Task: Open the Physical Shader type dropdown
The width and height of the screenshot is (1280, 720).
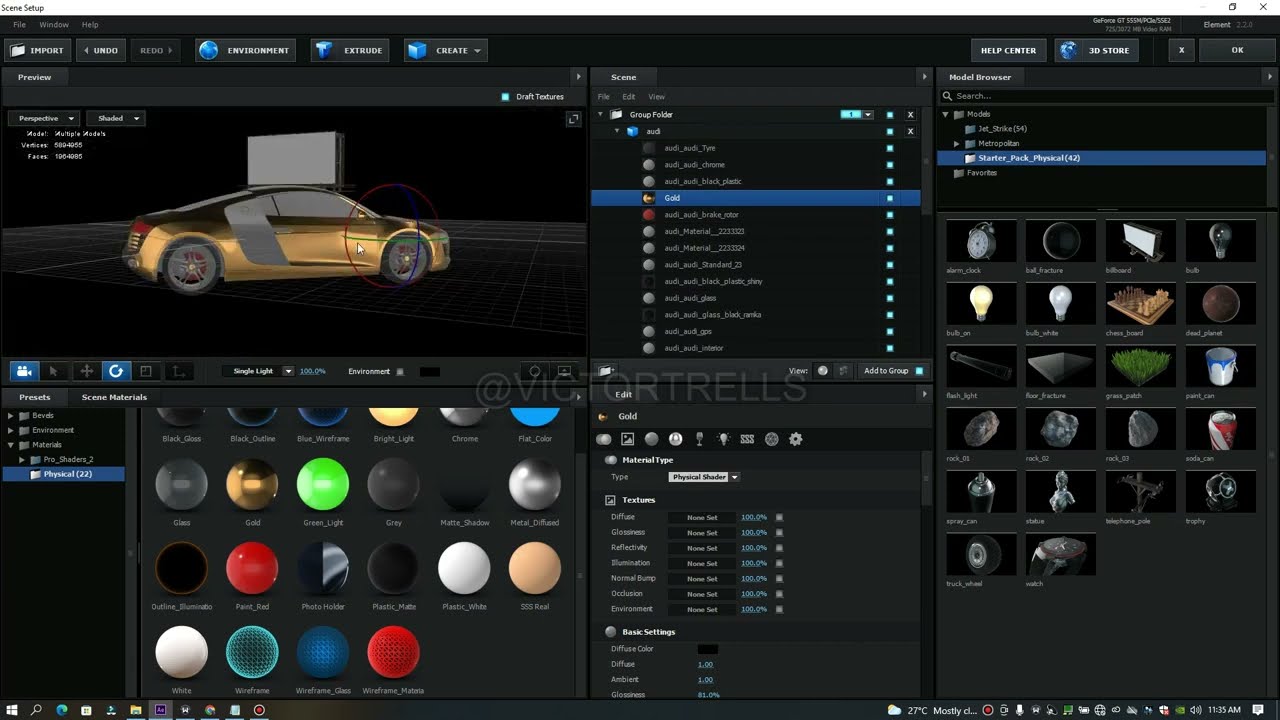Action: pyautogui.click(x=704, y=477)
